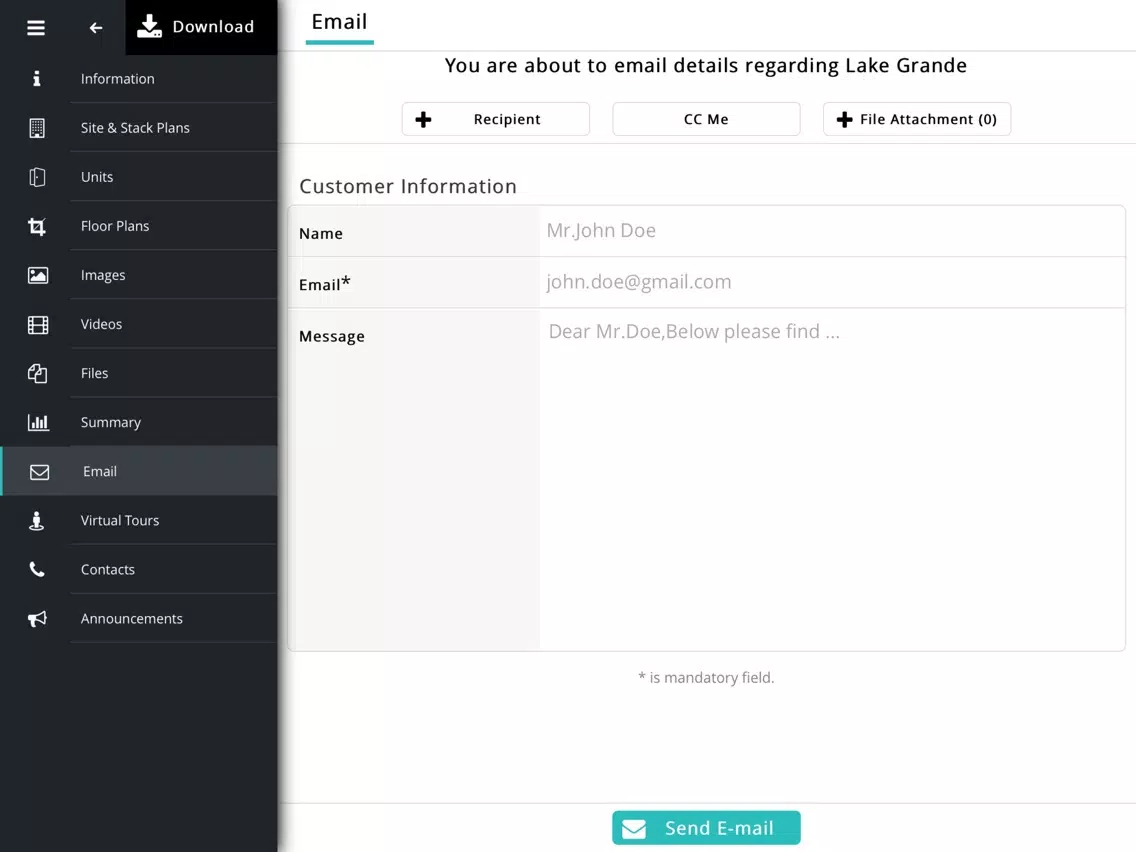Click the Email envelope sidebar icon

click(x=39, y=472)
